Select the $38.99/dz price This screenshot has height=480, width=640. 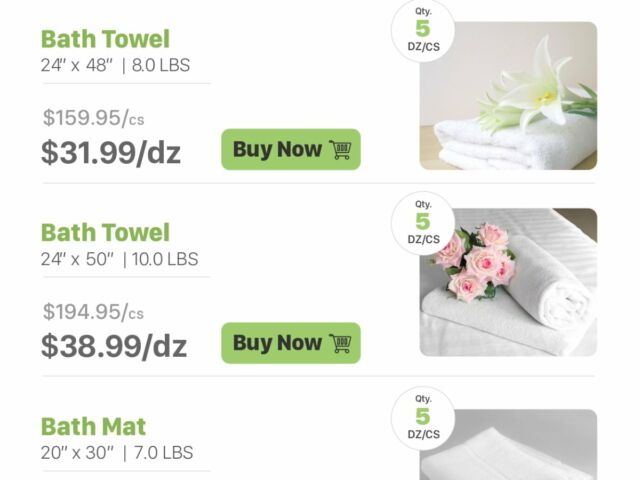pyautogui.click(x=114, y=346)
